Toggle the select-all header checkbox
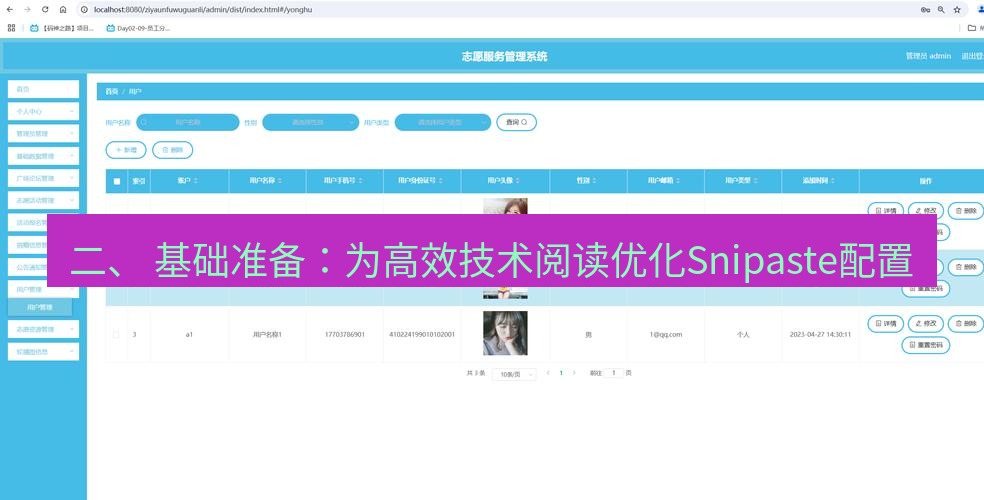This screenshot has width=984, height=500. (117, 181)
